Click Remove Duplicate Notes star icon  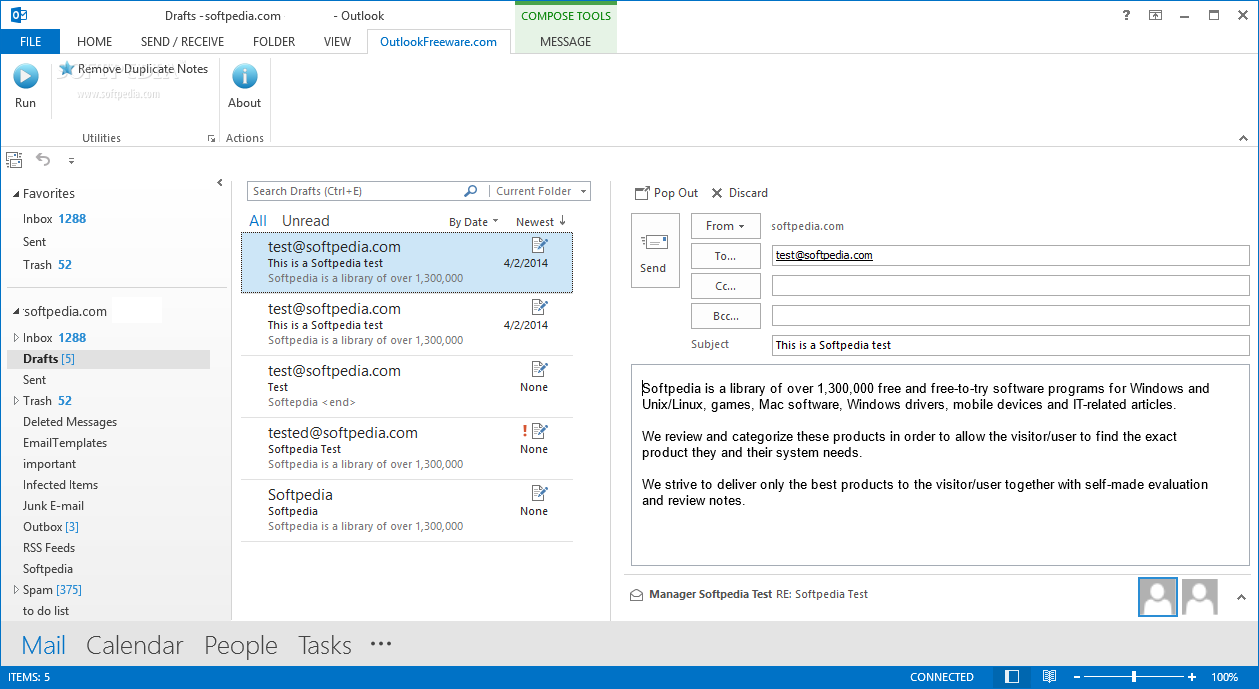point(67,69)
